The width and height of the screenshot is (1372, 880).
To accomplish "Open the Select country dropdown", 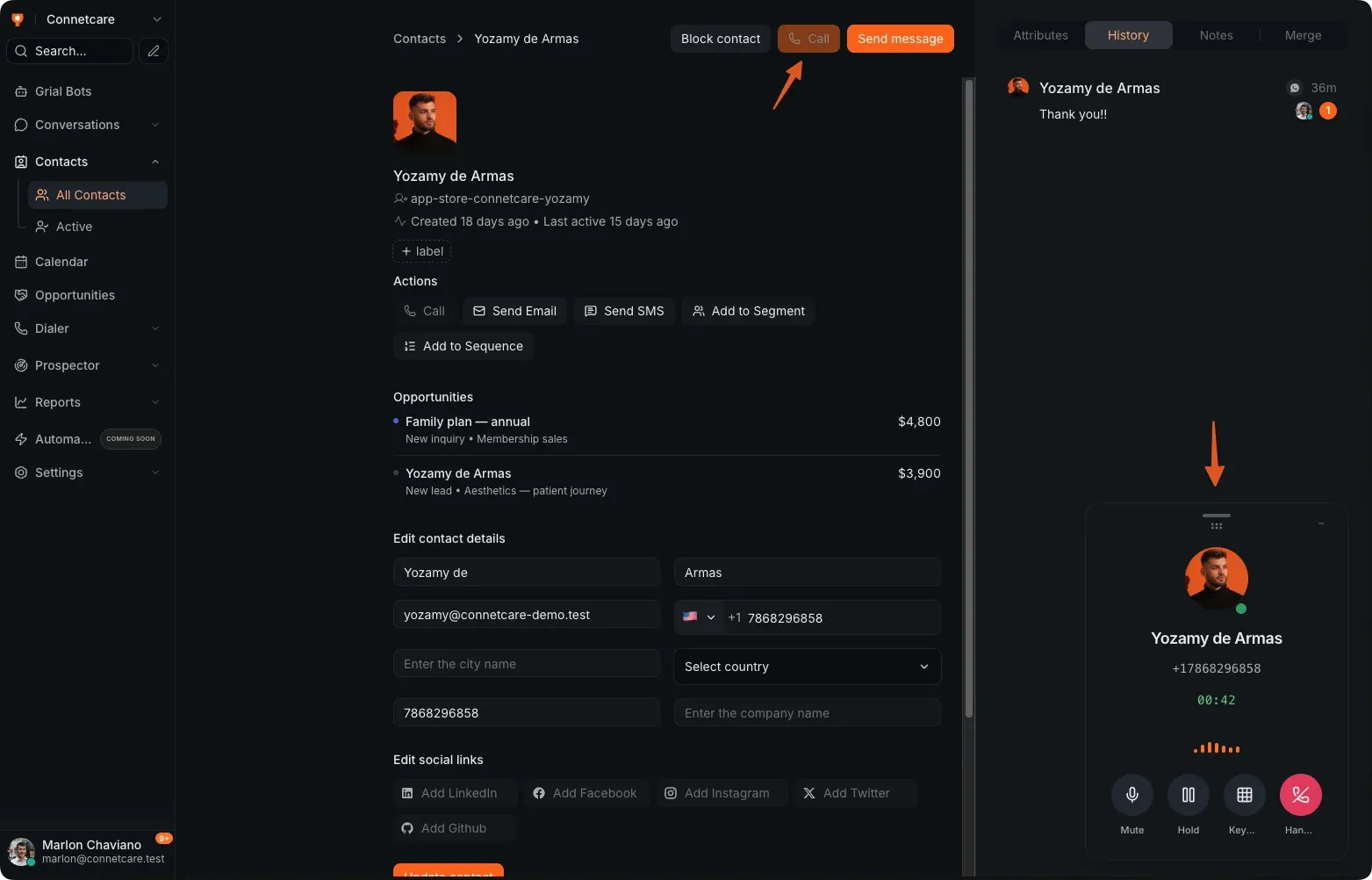I will pos(808,667).
